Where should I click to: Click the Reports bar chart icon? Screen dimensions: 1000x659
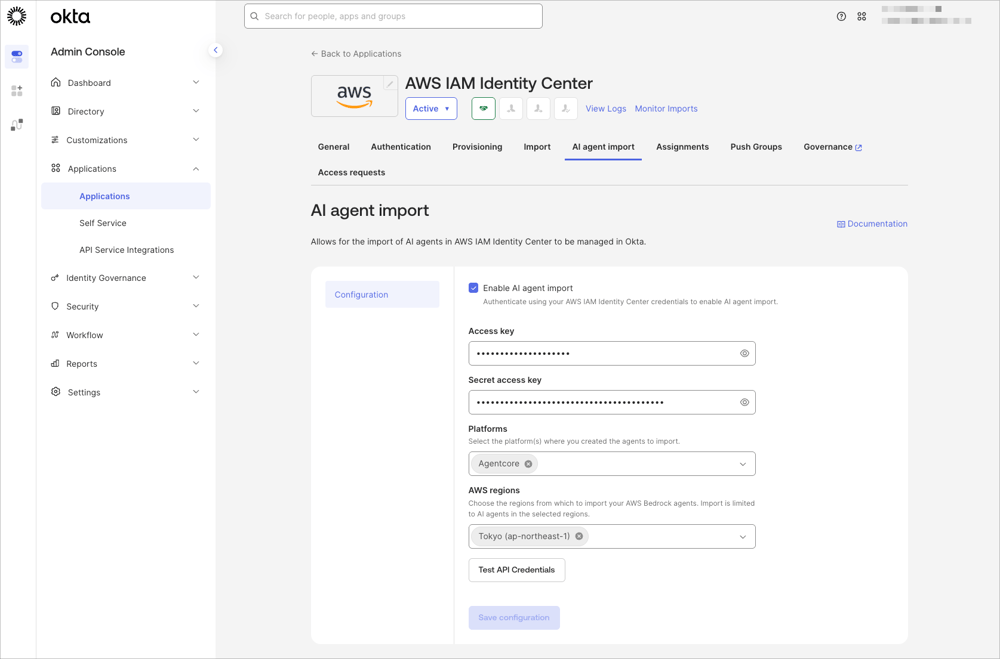pos(55,364)
